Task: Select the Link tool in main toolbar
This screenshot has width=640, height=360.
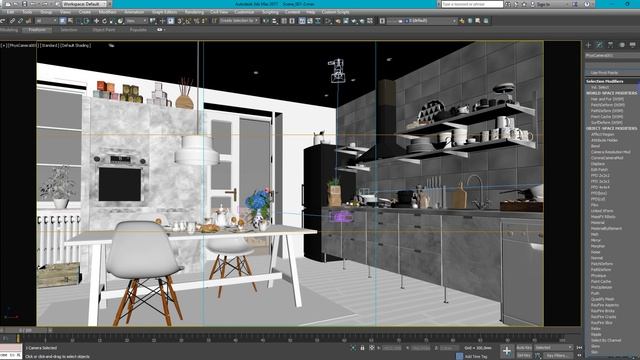Action: tap(12, 20)
